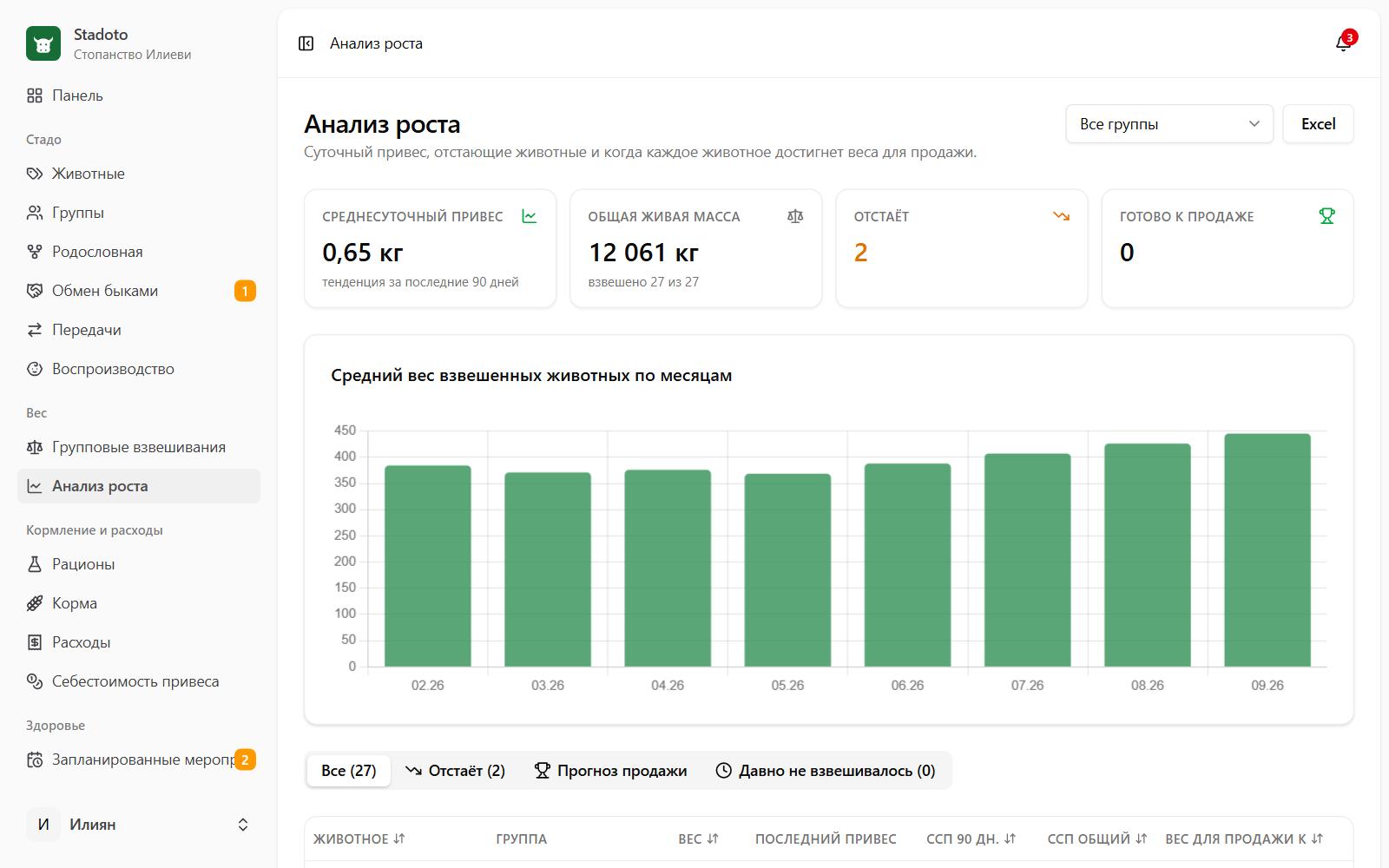This screenshot has height=868, width=1389.
Task: Click the Панель grid icon
Action: point(35,95)
